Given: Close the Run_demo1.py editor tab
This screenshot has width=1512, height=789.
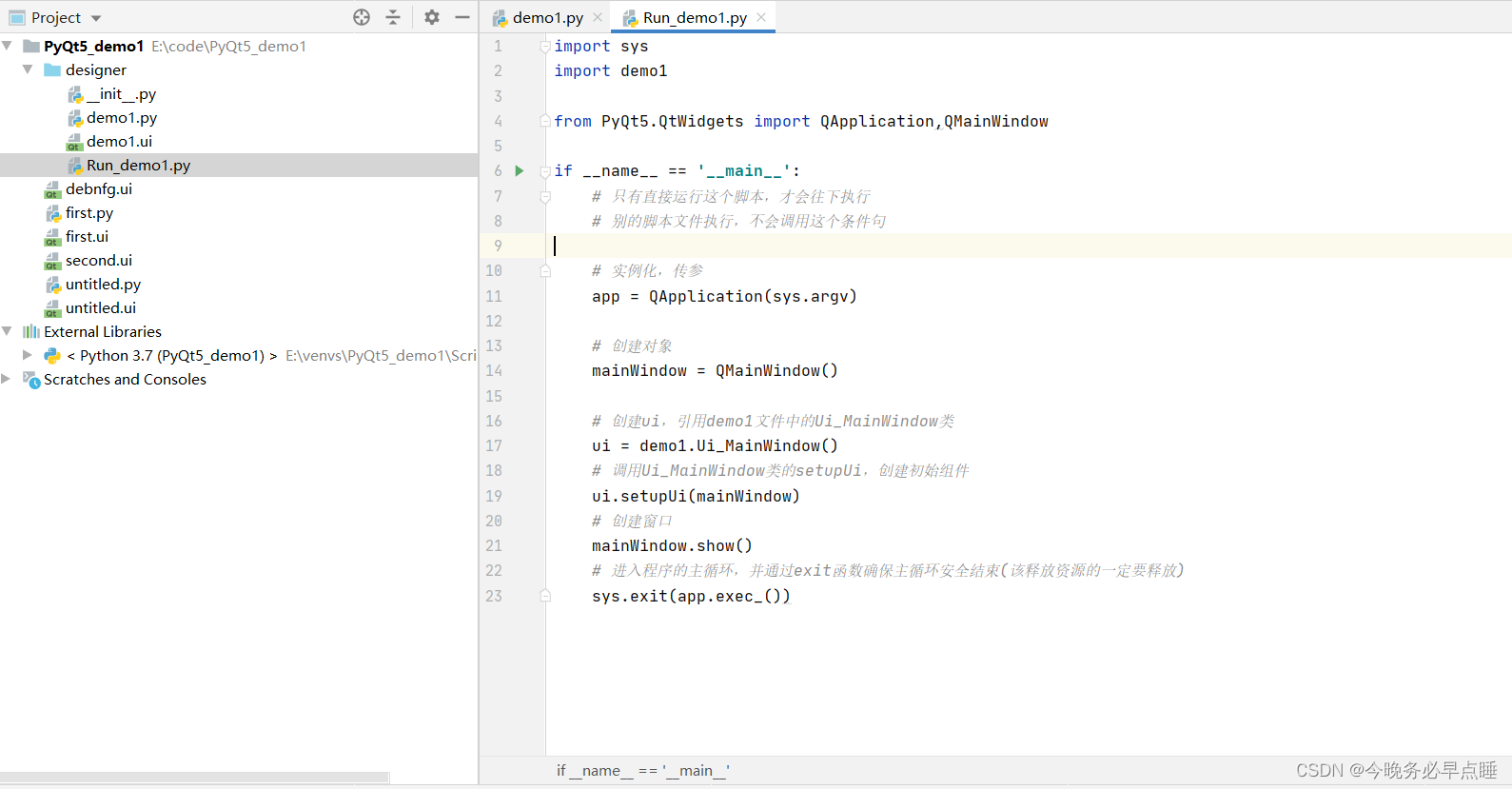Looking at the screenshot, I should (761, 17).
